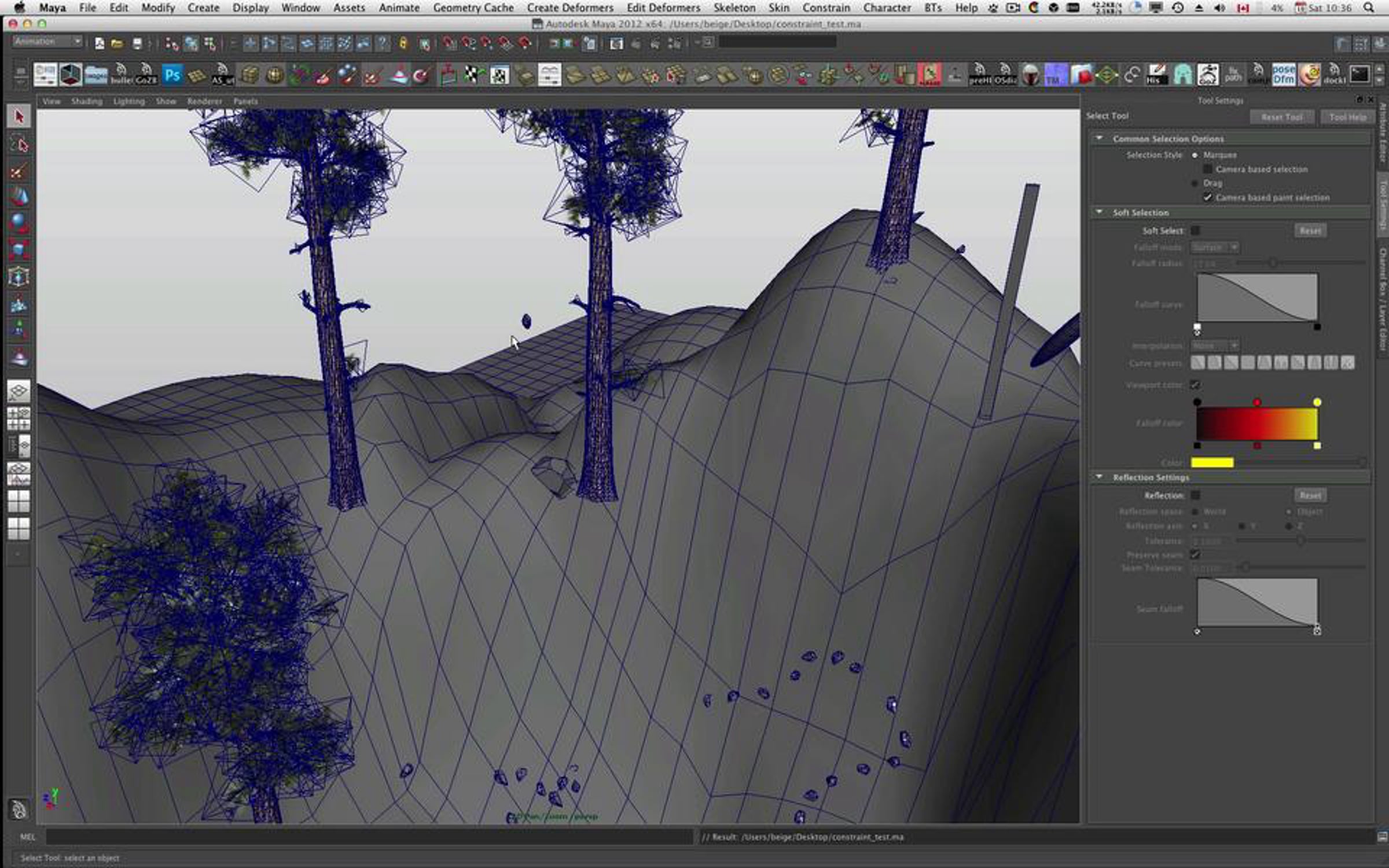Click the Photoshop Ps shelf icon

point(172,75)
